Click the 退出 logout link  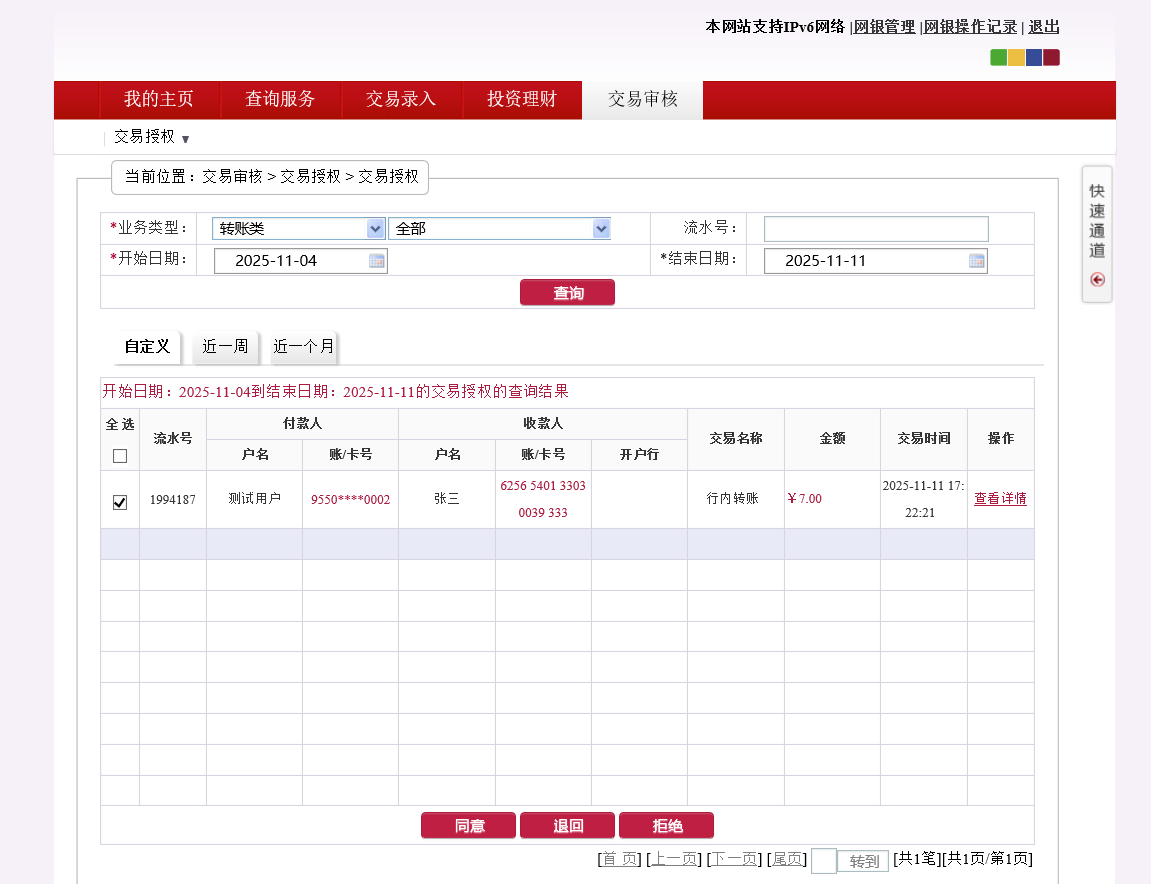(1043, 27)
